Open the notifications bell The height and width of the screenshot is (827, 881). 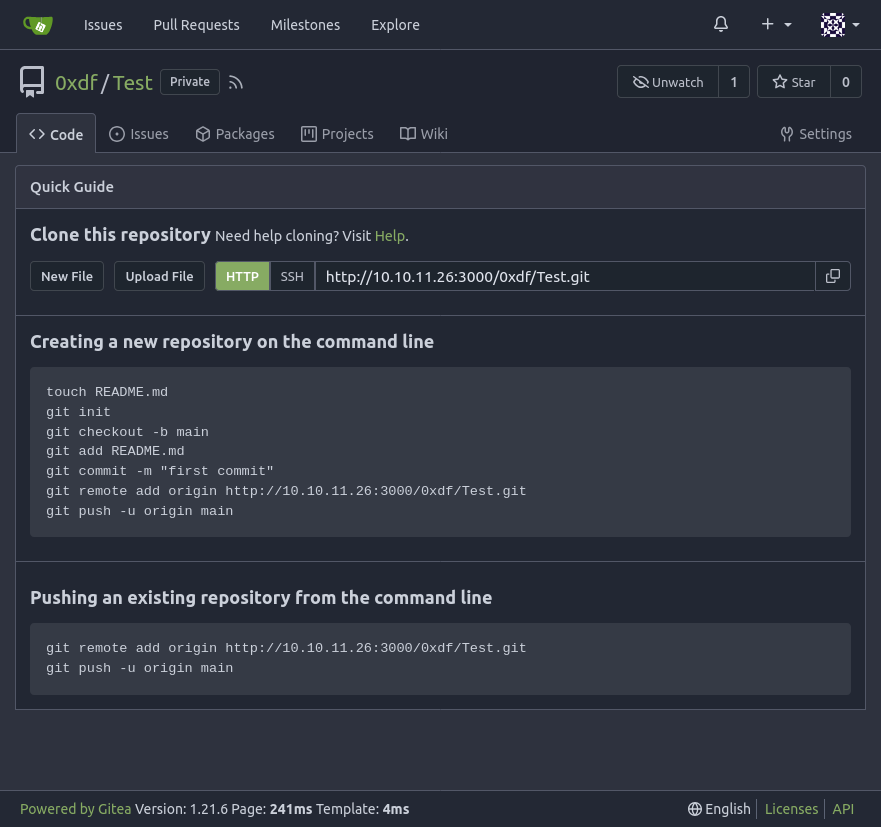(721, 25)
